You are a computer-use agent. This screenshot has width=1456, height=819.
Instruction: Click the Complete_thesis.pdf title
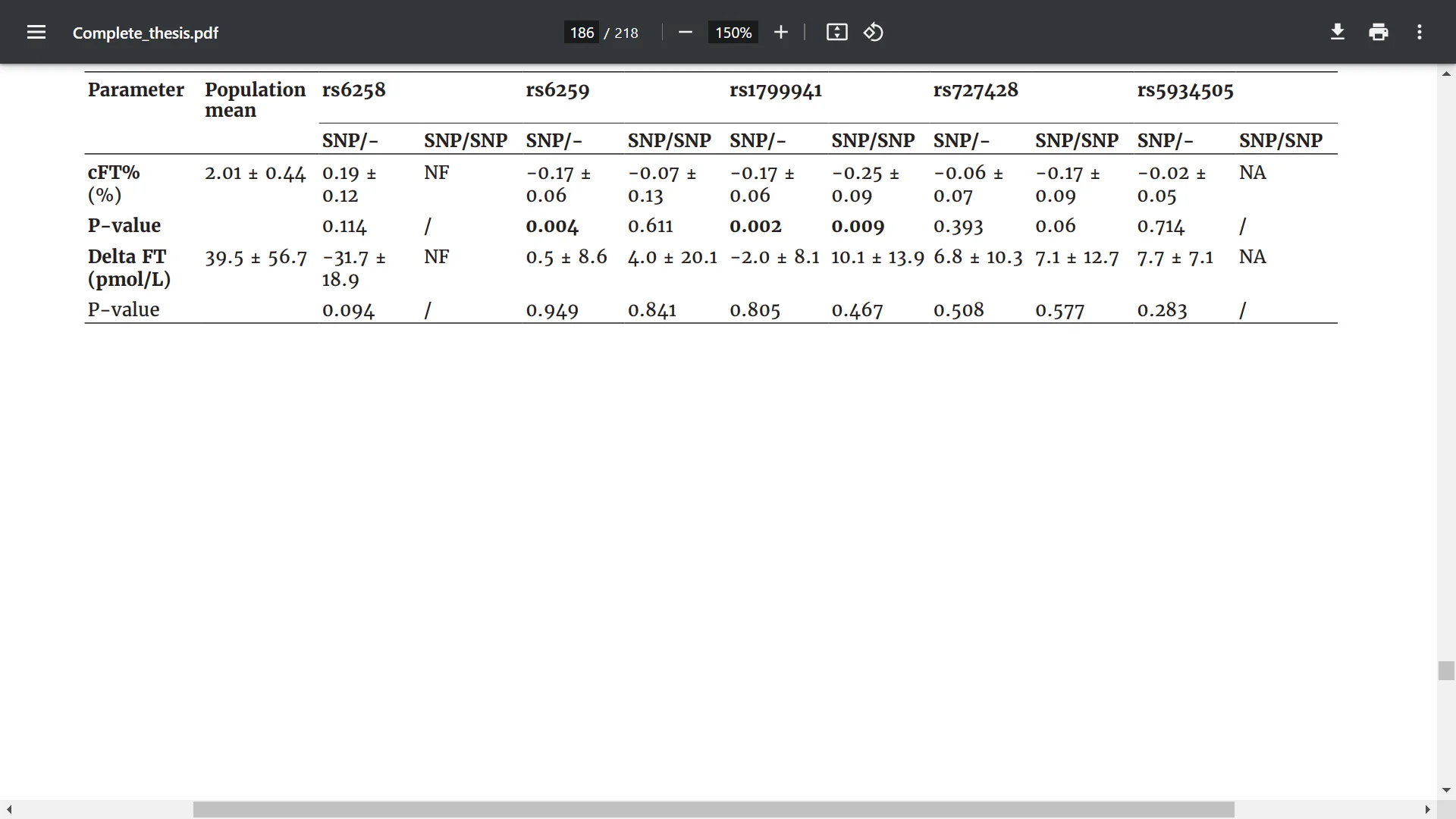tap(146, 33)
